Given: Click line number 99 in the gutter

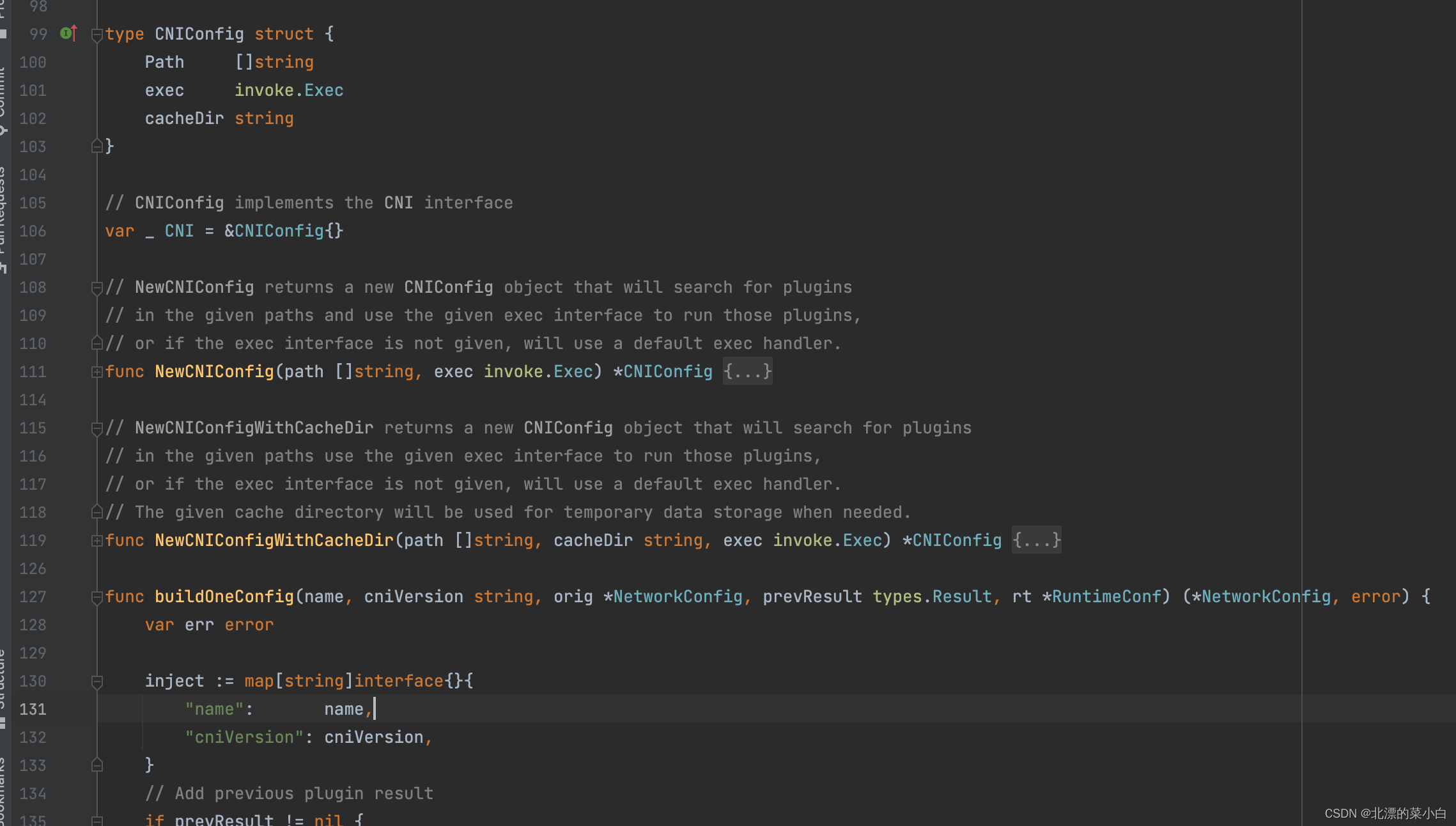Looking at the screenshot, I should (x=38, y=34).
